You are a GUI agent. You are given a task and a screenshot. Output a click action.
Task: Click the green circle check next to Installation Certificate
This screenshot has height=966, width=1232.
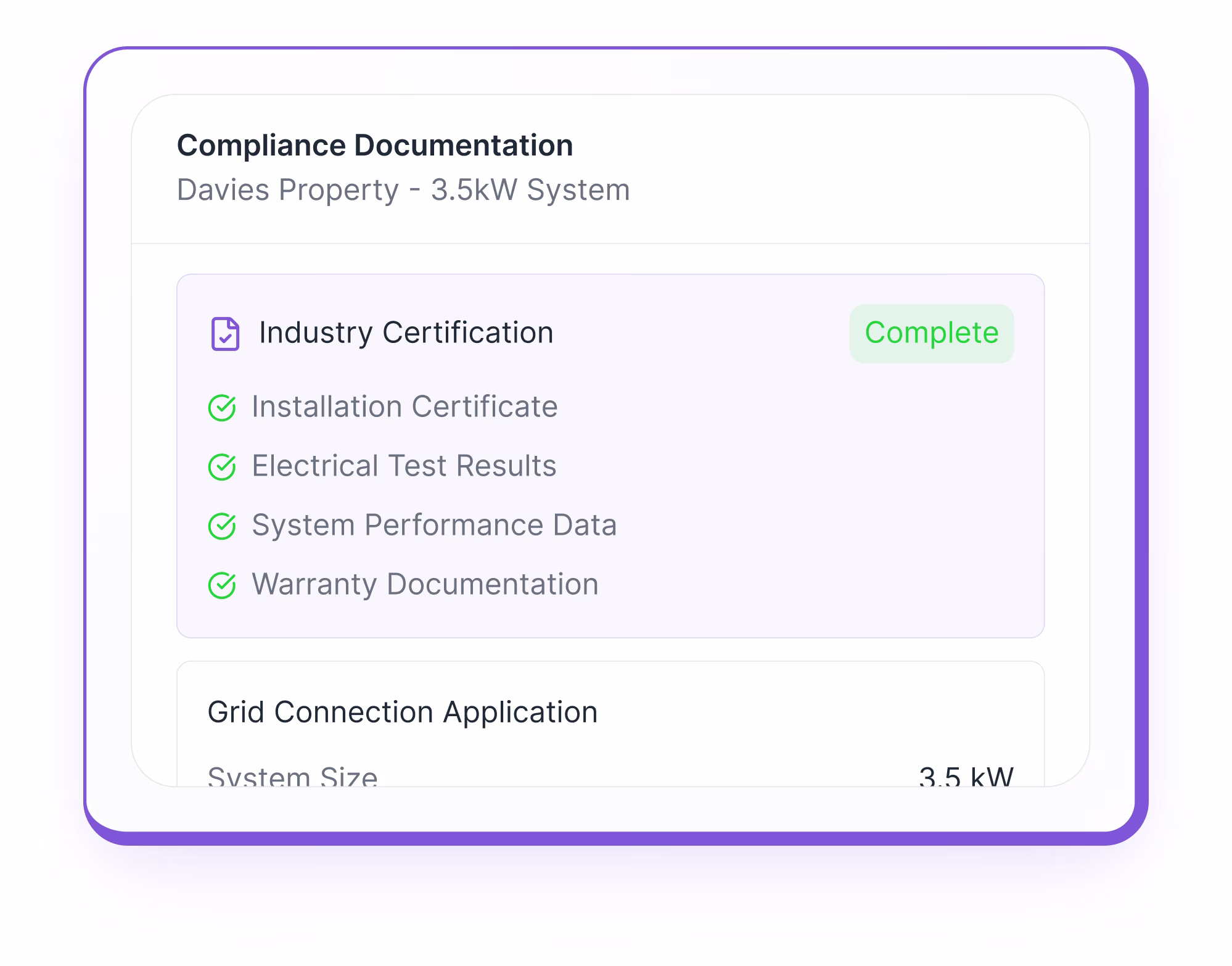[x=224, y=407]
